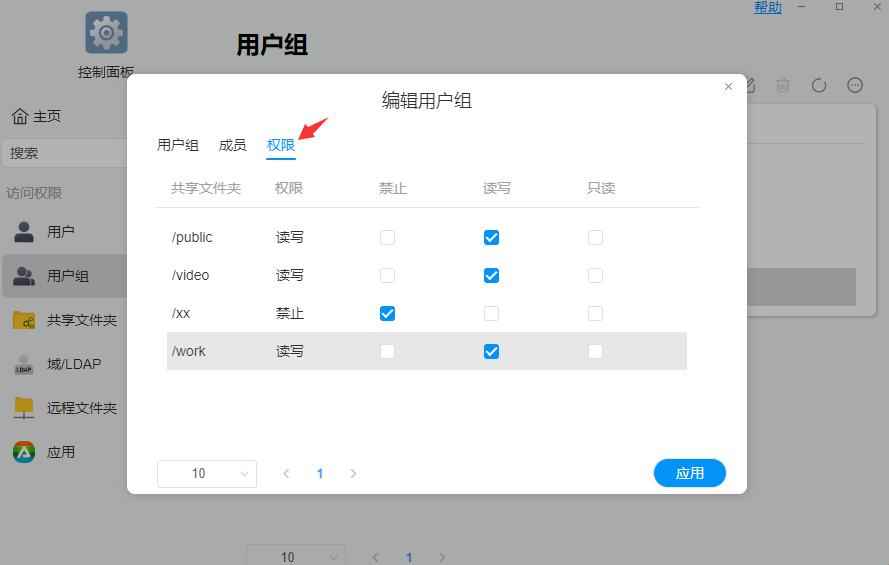
Task: Click the 应用 apply button
Action: coord(689,473)
